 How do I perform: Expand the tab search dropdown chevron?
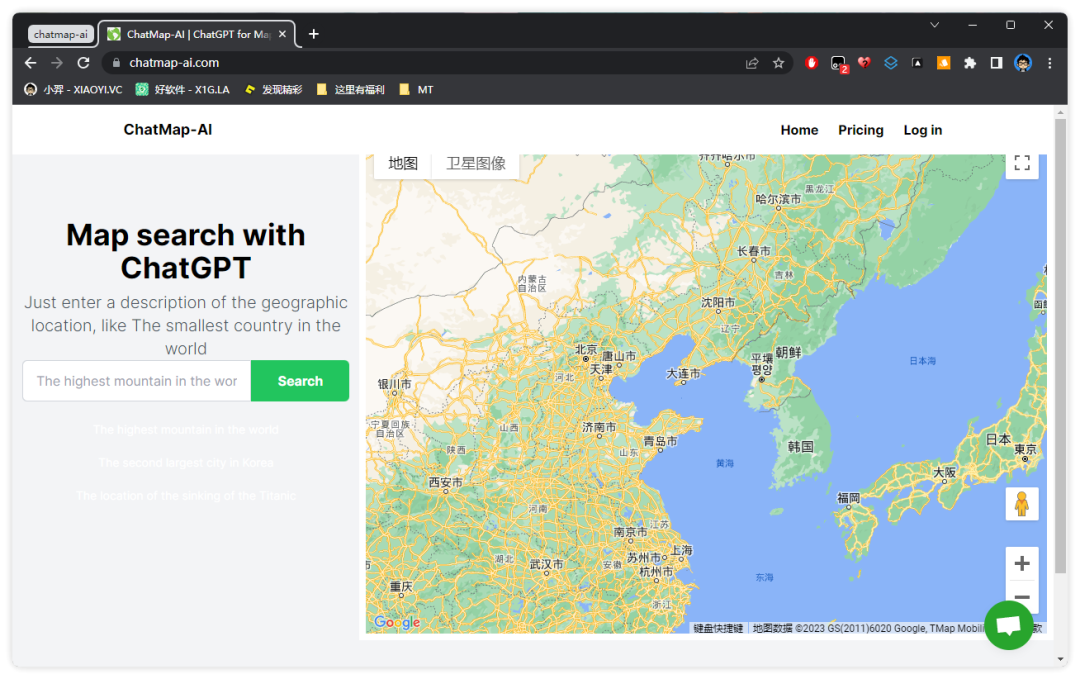point(934,25)
